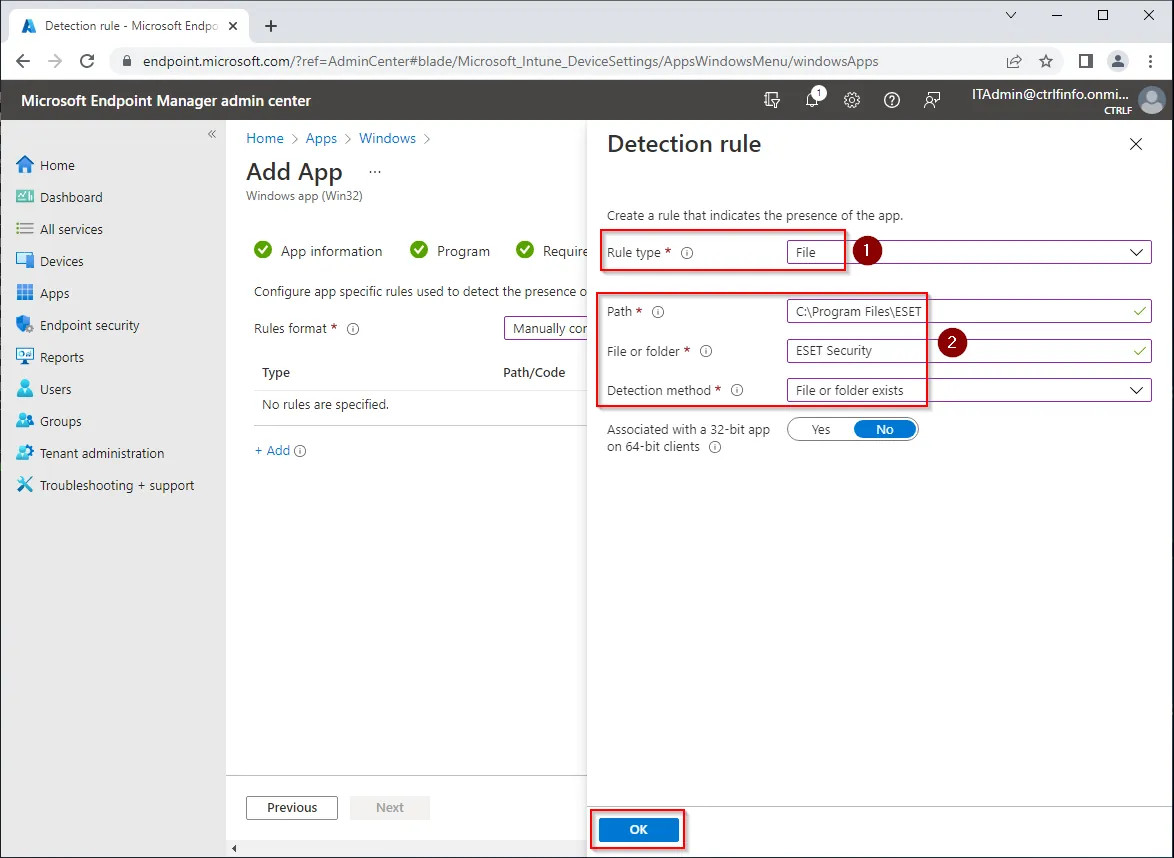Image resolution: width=1174 pixels, height=858 pixels.
Task: Open Endpoint security section
Action: click(x=78, y=326)
